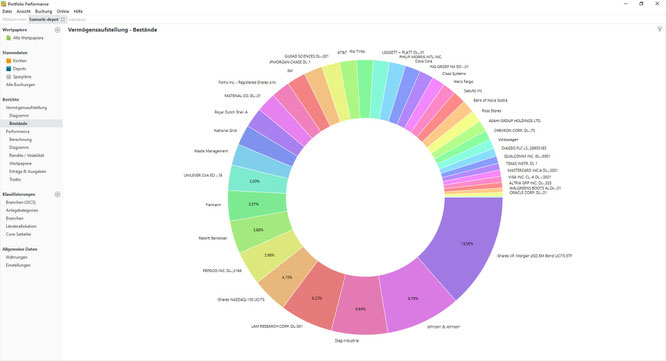Image resolution: width=666 pixels, height=361 pixels.
Task: Open Branchen (GICS) classification
Action: click(21, 203)
